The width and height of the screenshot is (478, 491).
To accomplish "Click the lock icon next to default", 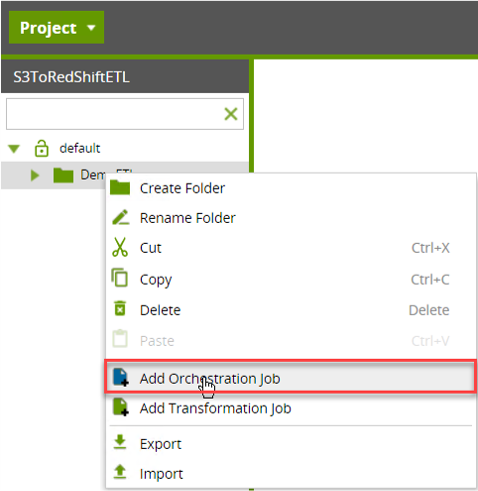I will click(42, 148).
